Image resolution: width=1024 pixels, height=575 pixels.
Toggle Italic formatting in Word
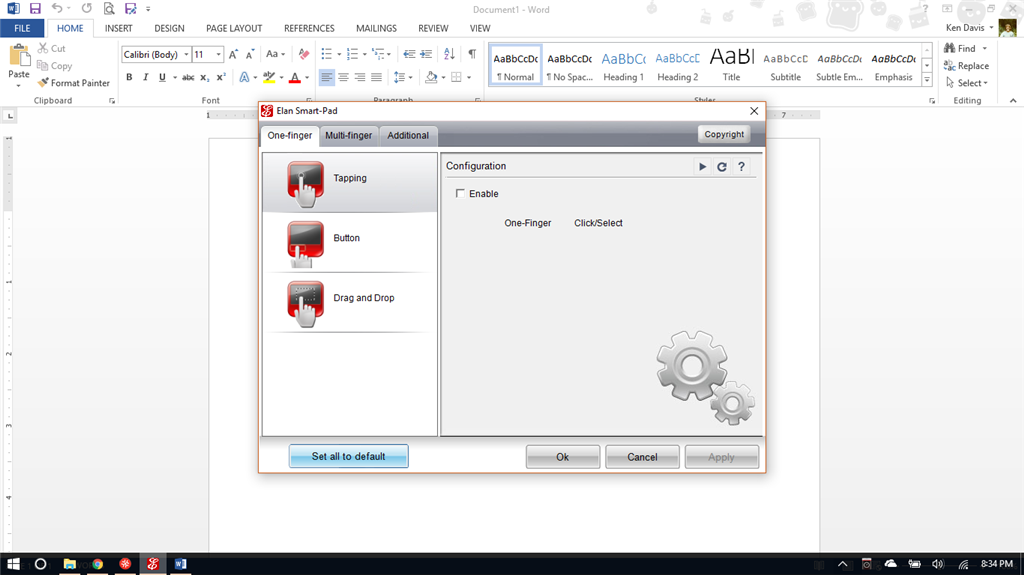(x=145, y=77)
